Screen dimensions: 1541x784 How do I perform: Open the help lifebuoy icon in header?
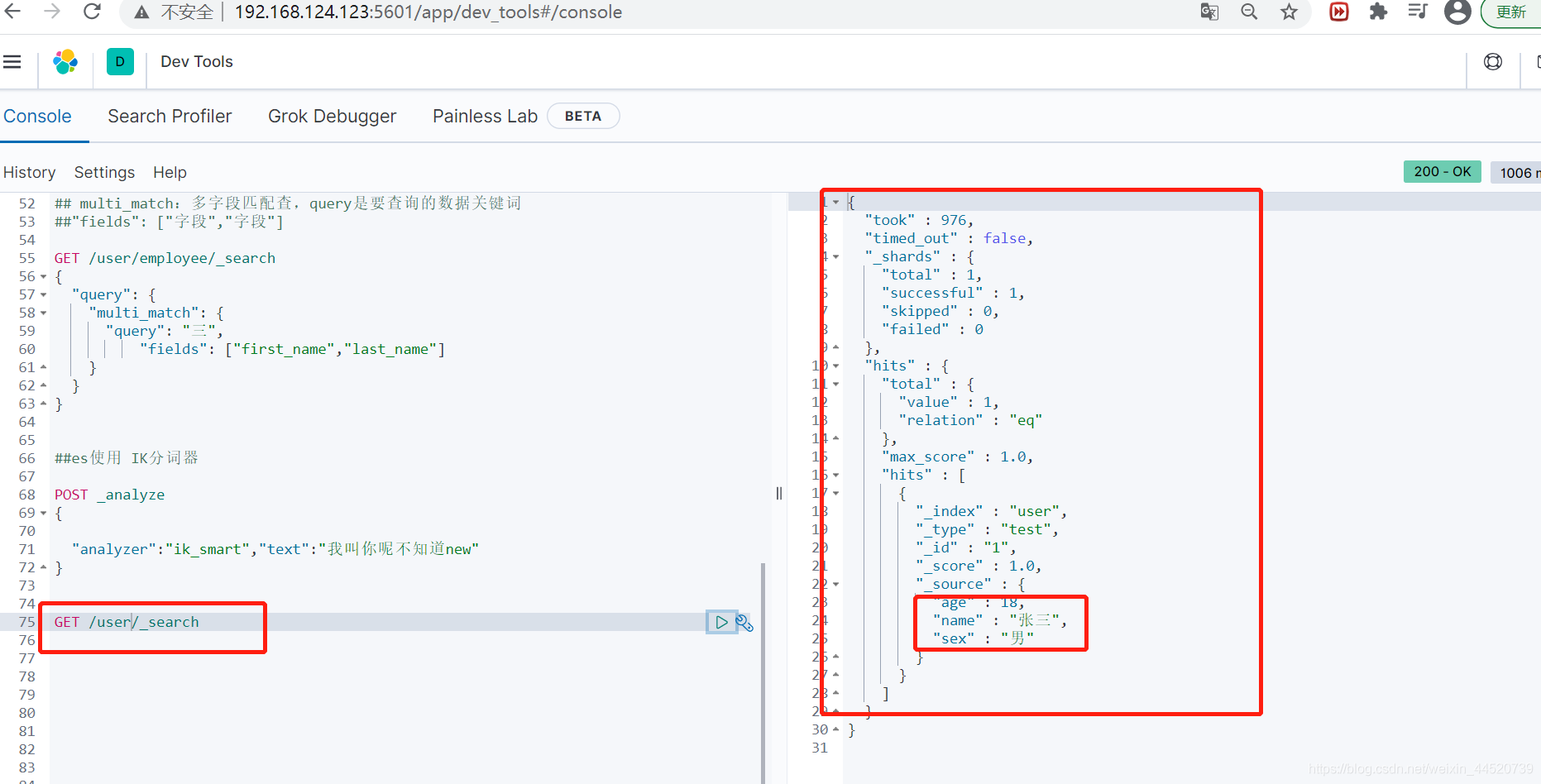click(1493, 62)
